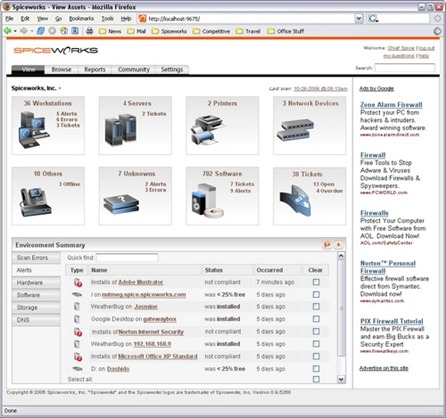446x418 pixels.
Task: Click the alerts list scrollbar thumb
Action: (x=341, y=308)
